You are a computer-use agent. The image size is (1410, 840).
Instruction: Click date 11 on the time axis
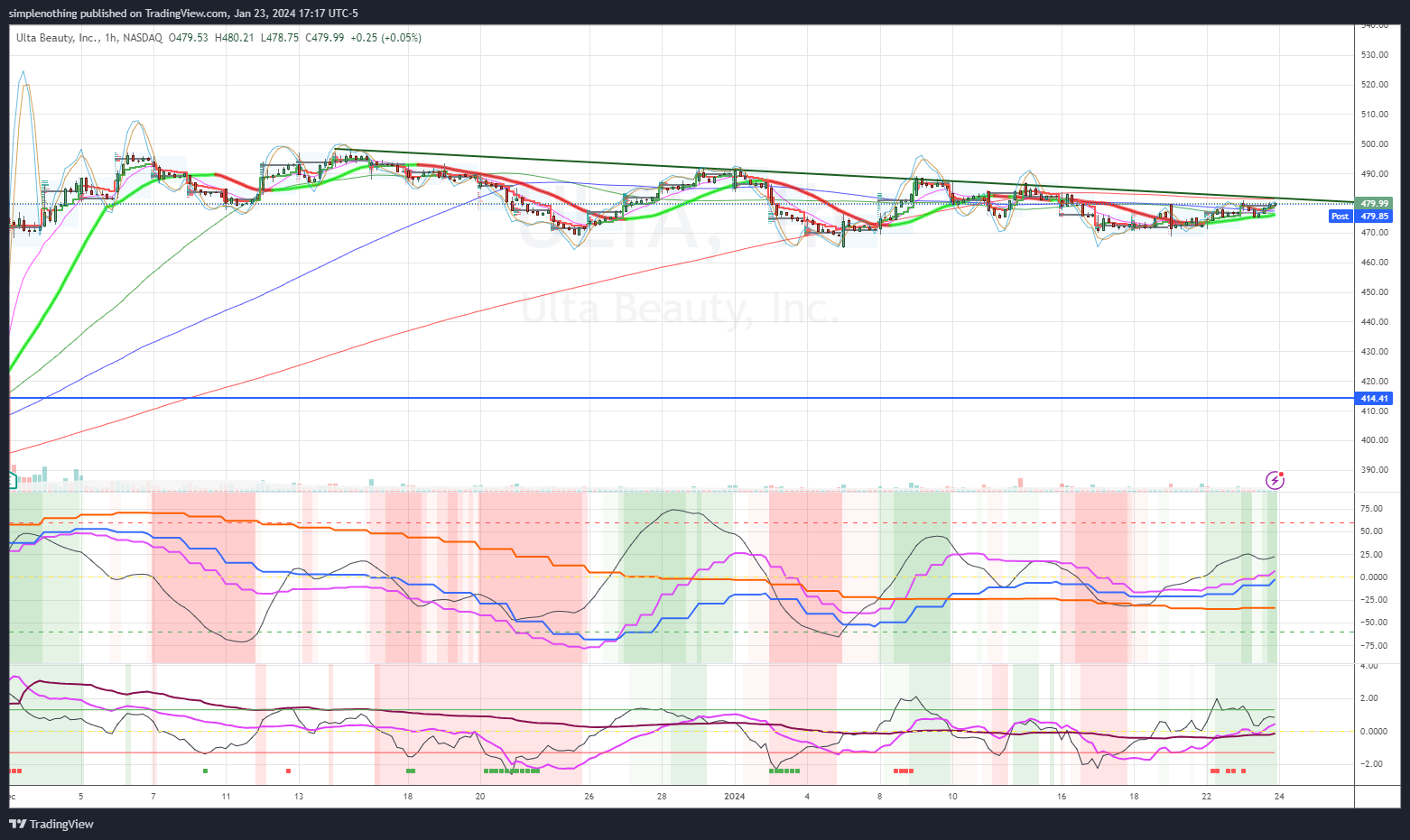click(x=226, y=797)
